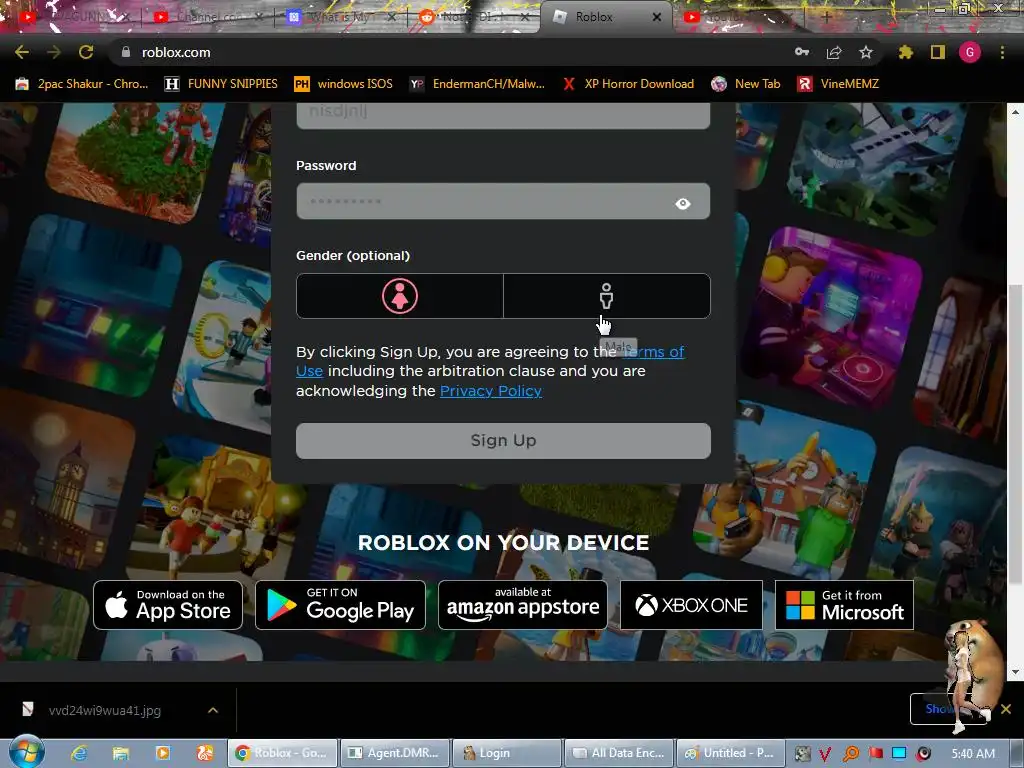Open the windows ISOS bookmark
Image resolution: width=1024 pixels, height=768 pixels.
tap(344, 84)
